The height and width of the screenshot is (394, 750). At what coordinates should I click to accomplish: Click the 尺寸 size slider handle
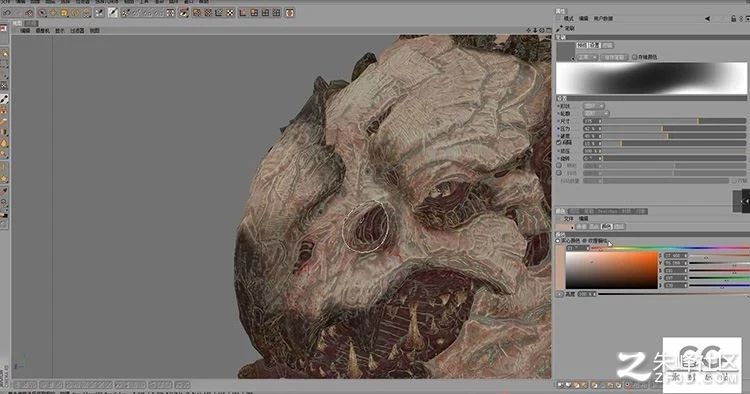698,121
